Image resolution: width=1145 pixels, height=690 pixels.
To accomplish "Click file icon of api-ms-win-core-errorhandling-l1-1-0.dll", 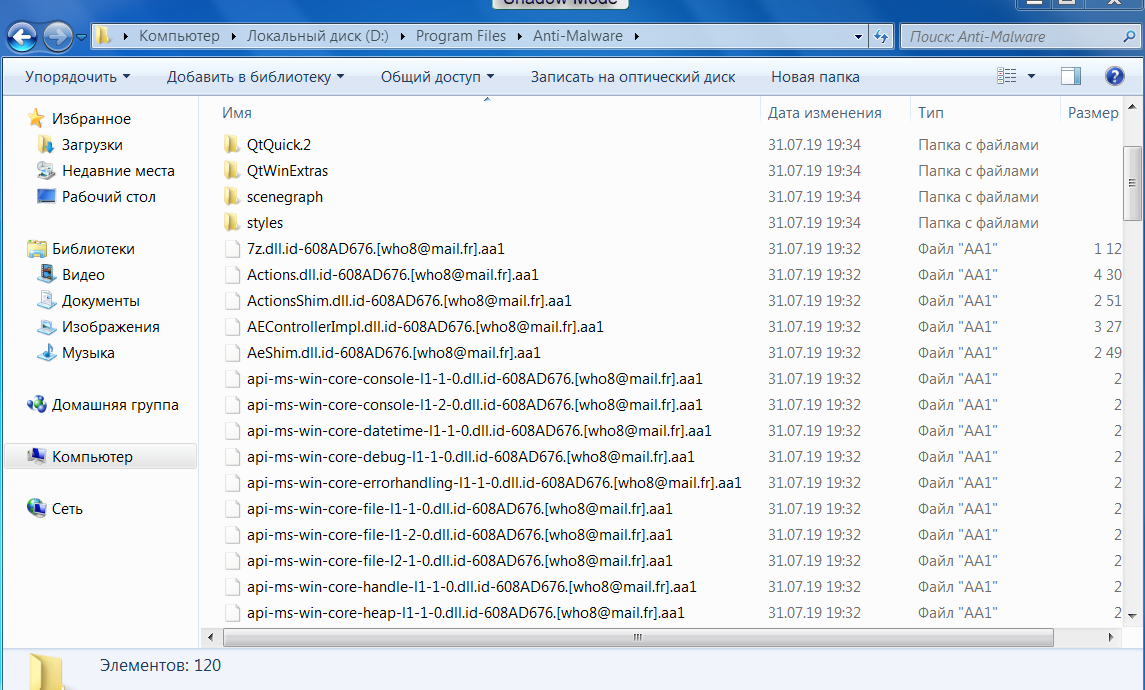I will click(232, 483).
